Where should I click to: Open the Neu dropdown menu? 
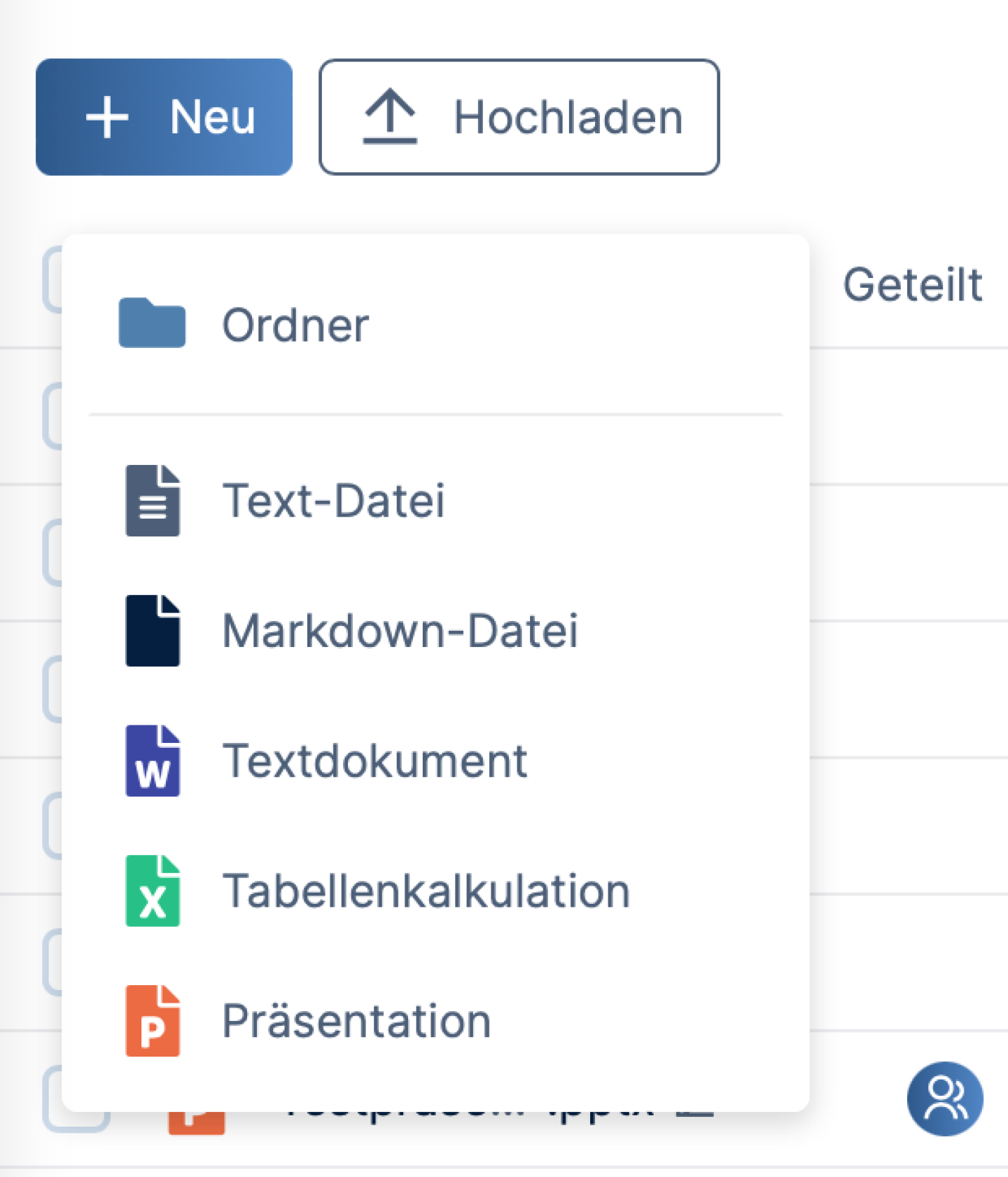click(x=164, y=116)
